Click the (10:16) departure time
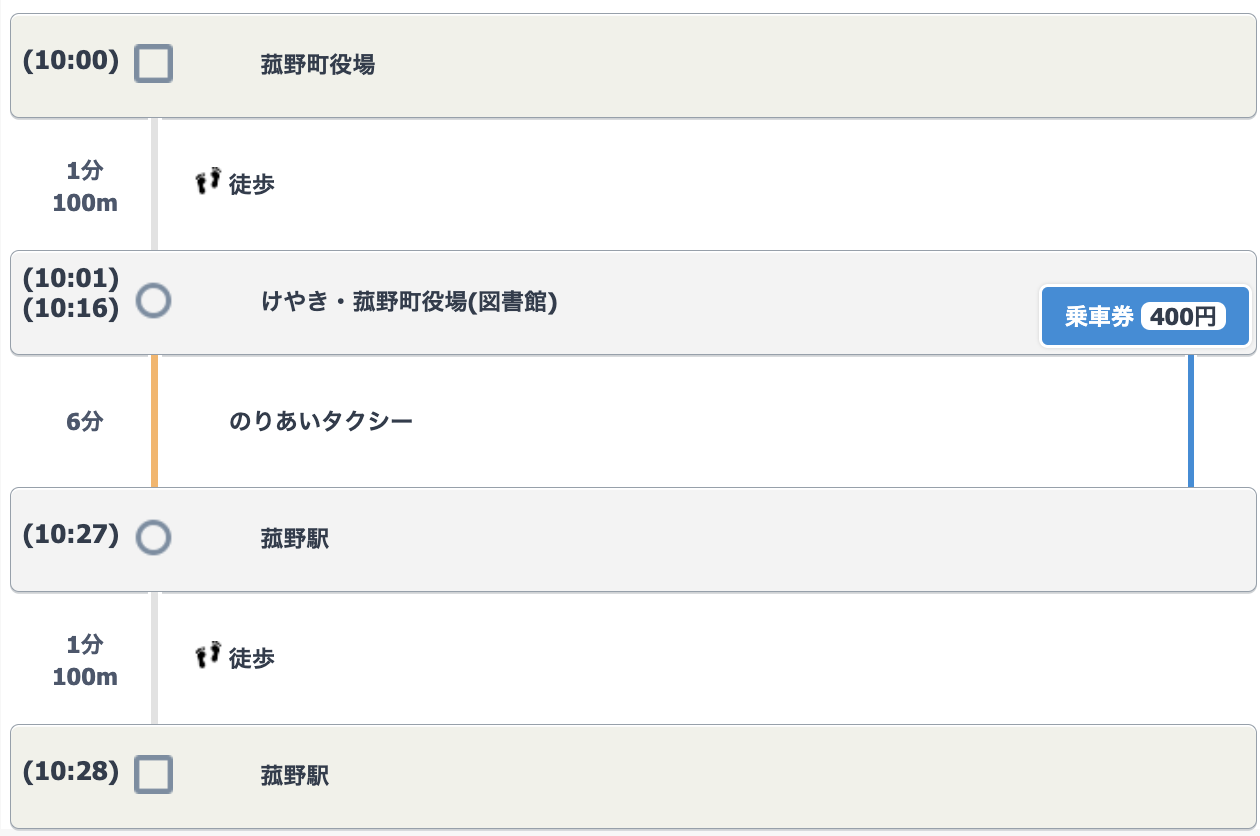Viewport: 1260px width, 836px height. click(x=71, y=310)
